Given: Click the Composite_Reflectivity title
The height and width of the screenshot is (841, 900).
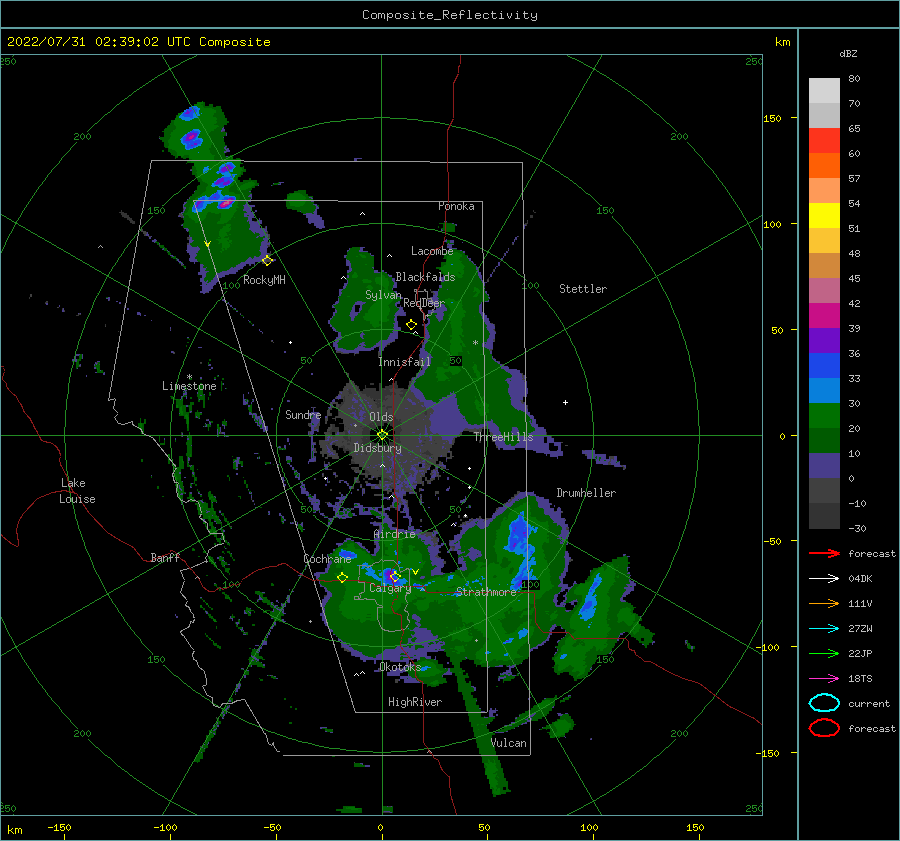Looking at the screenshot, I should point(450,15).
